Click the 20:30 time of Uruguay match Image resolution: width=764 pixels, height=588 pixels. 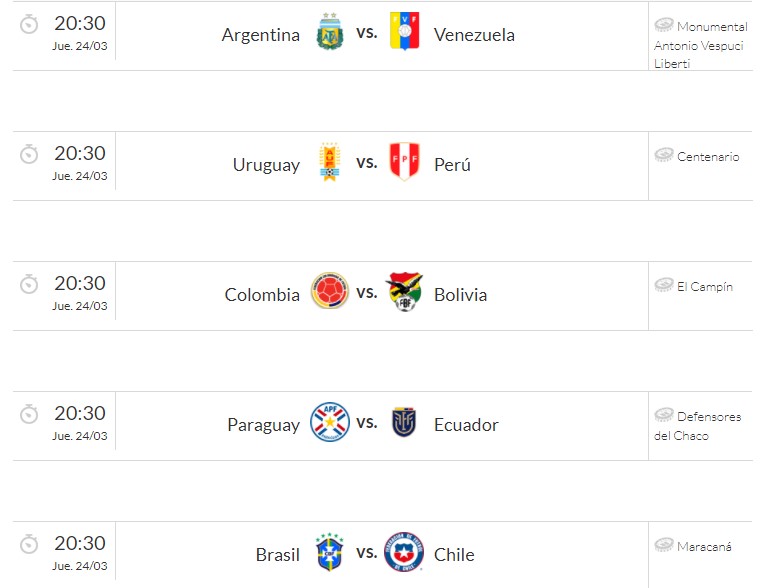click(80, 153)
